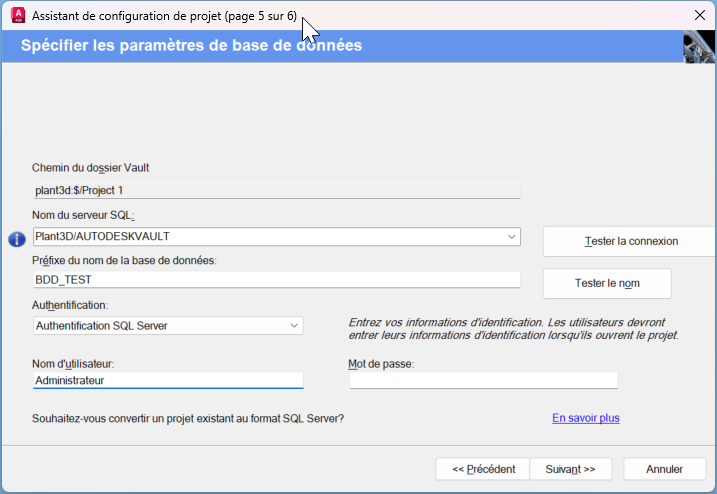Click the Préfixe du nom de la base label
This screenshot has width=717, height=494.
124,260
